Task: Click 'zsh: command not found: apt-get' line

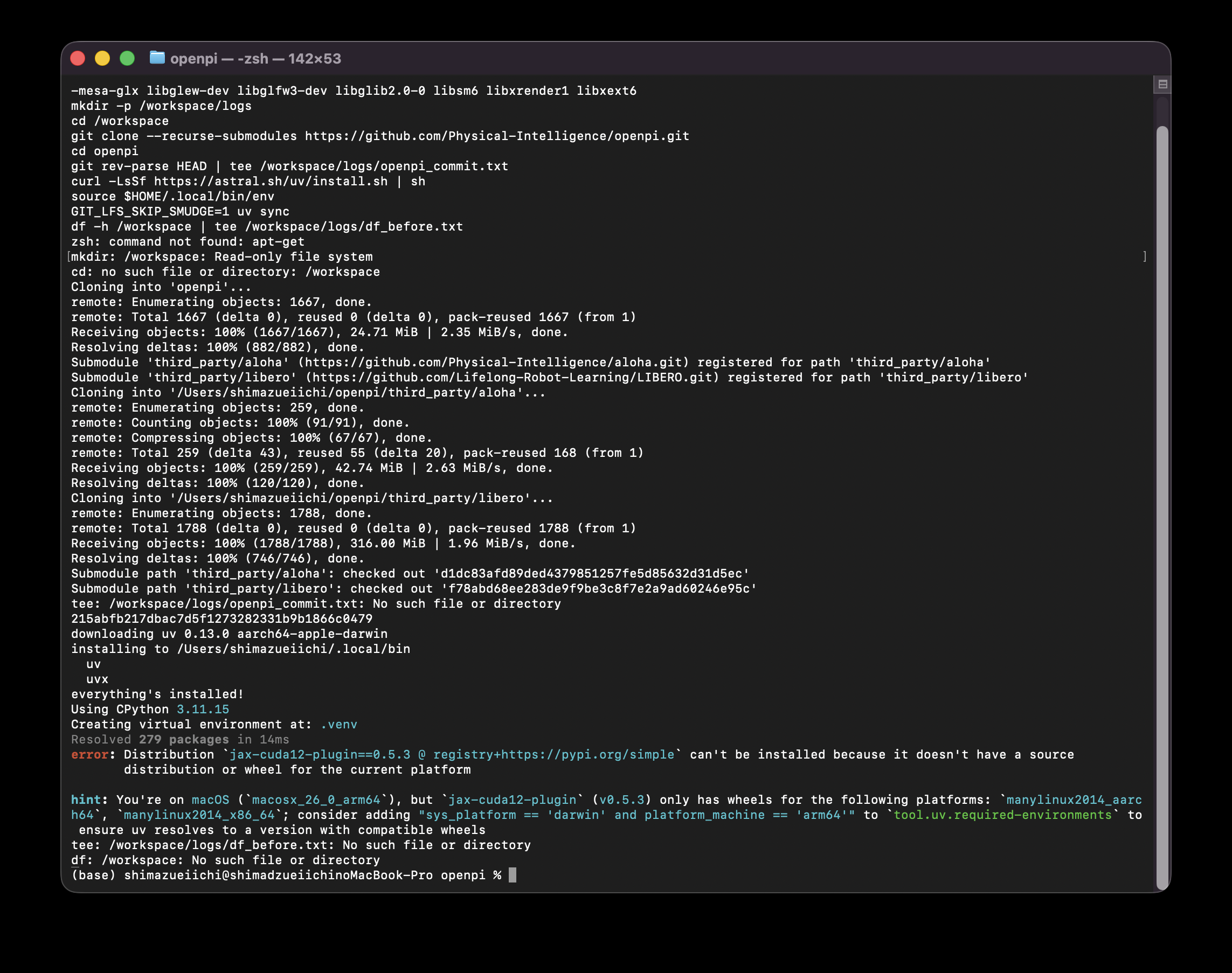Action: click(x=188, y=241)
